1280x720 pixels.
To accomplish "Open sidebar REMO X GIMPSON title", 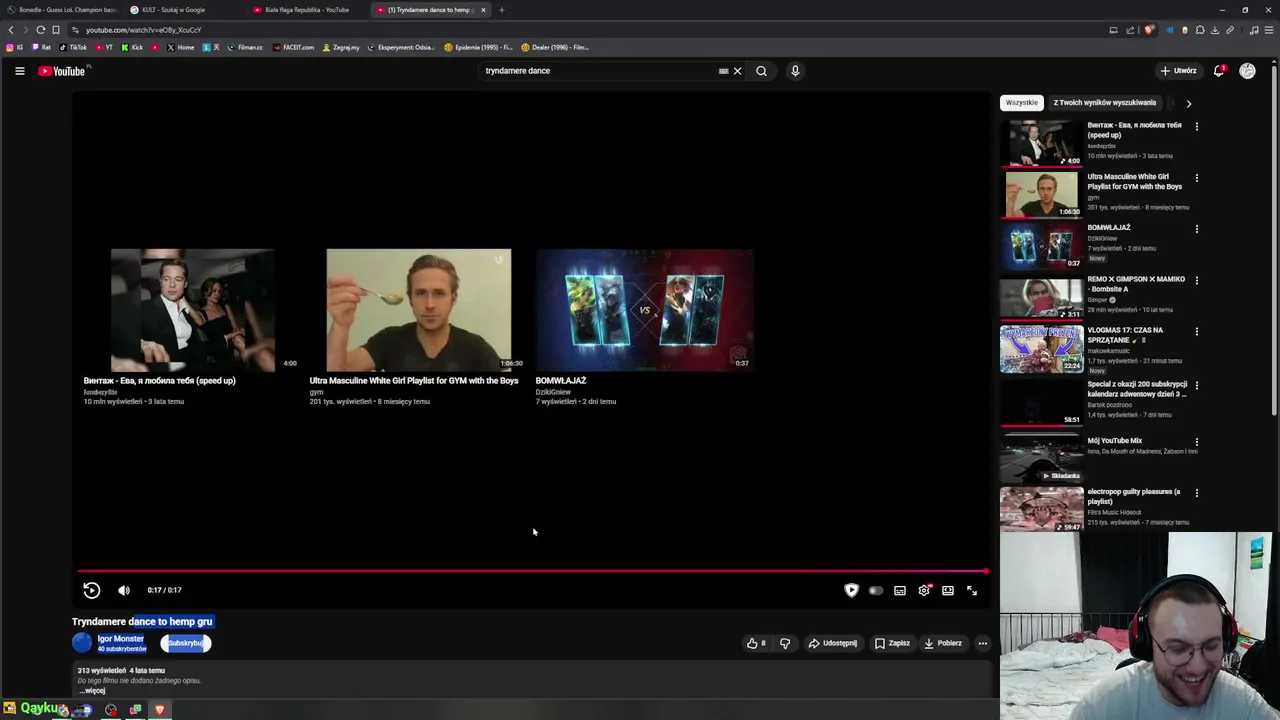I will [1136, 284].
